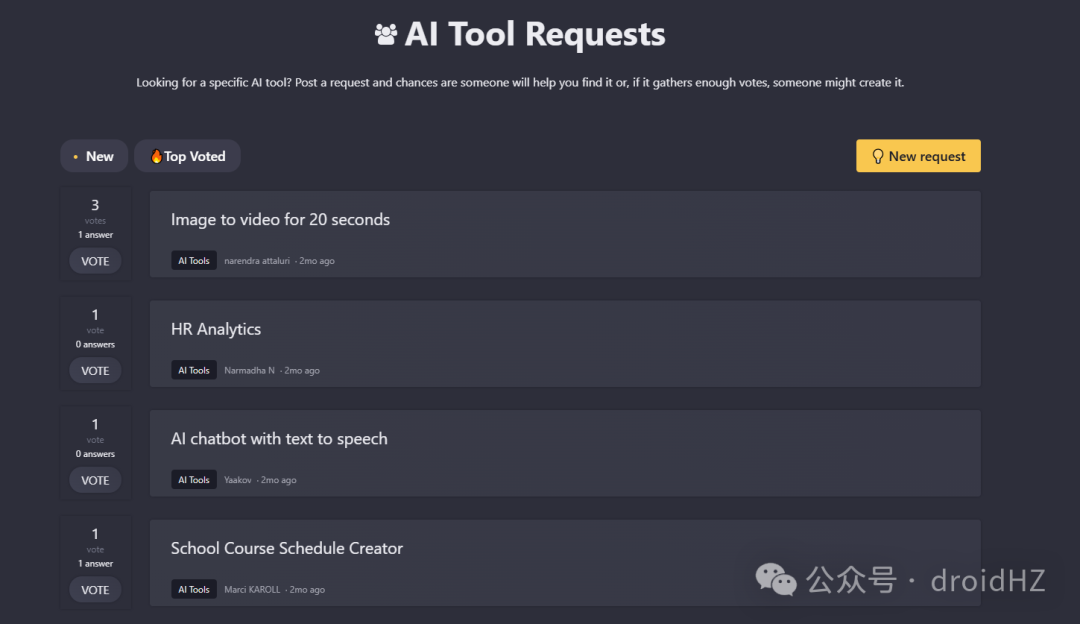Click AI Tools tag on Image to video
1080x624 pixels.
click(x=194, y=260)
